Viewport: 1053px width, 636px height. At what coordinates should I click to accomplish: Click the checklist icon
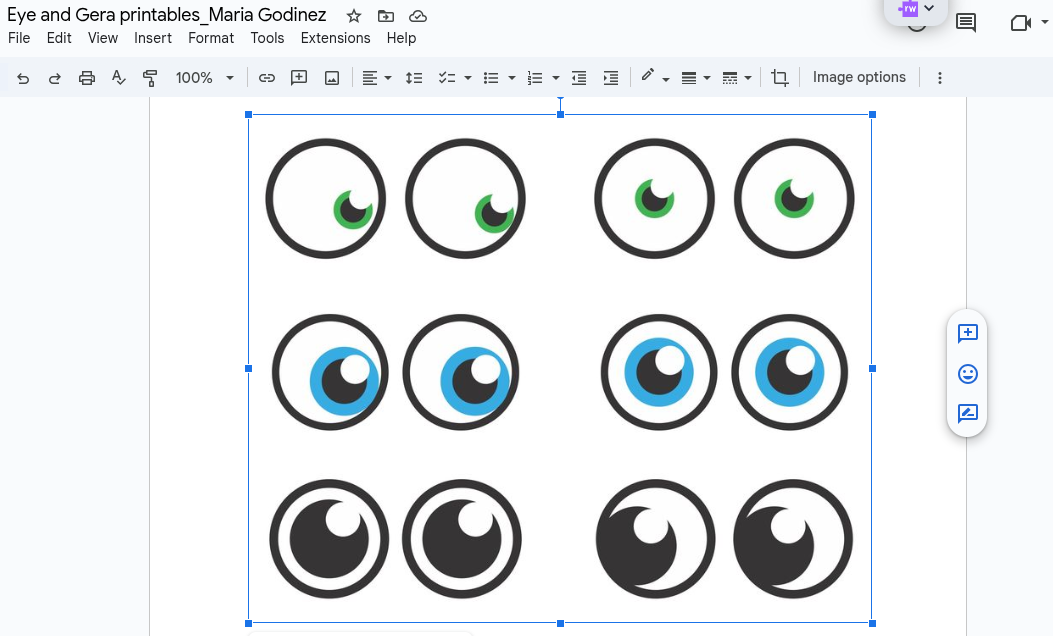pos(447,78)
